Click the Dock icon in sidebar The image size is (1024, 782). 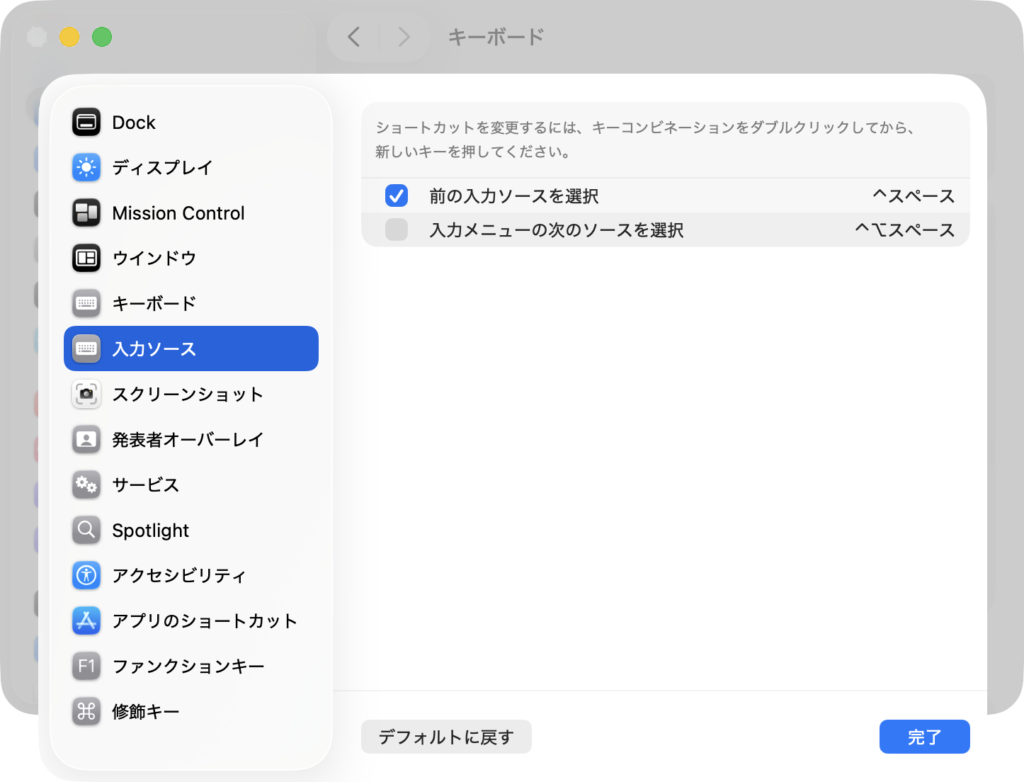87,122
